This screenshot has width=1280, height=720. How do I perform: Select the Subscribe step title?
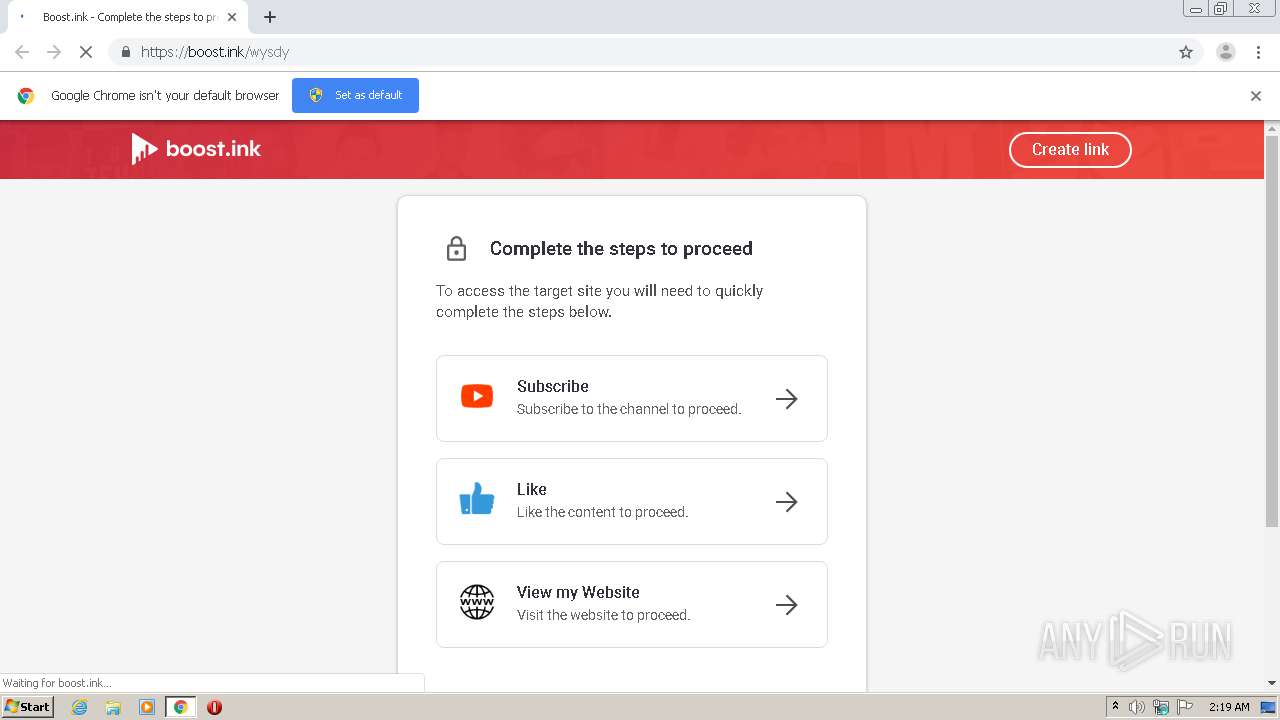[x=553, y=386]
